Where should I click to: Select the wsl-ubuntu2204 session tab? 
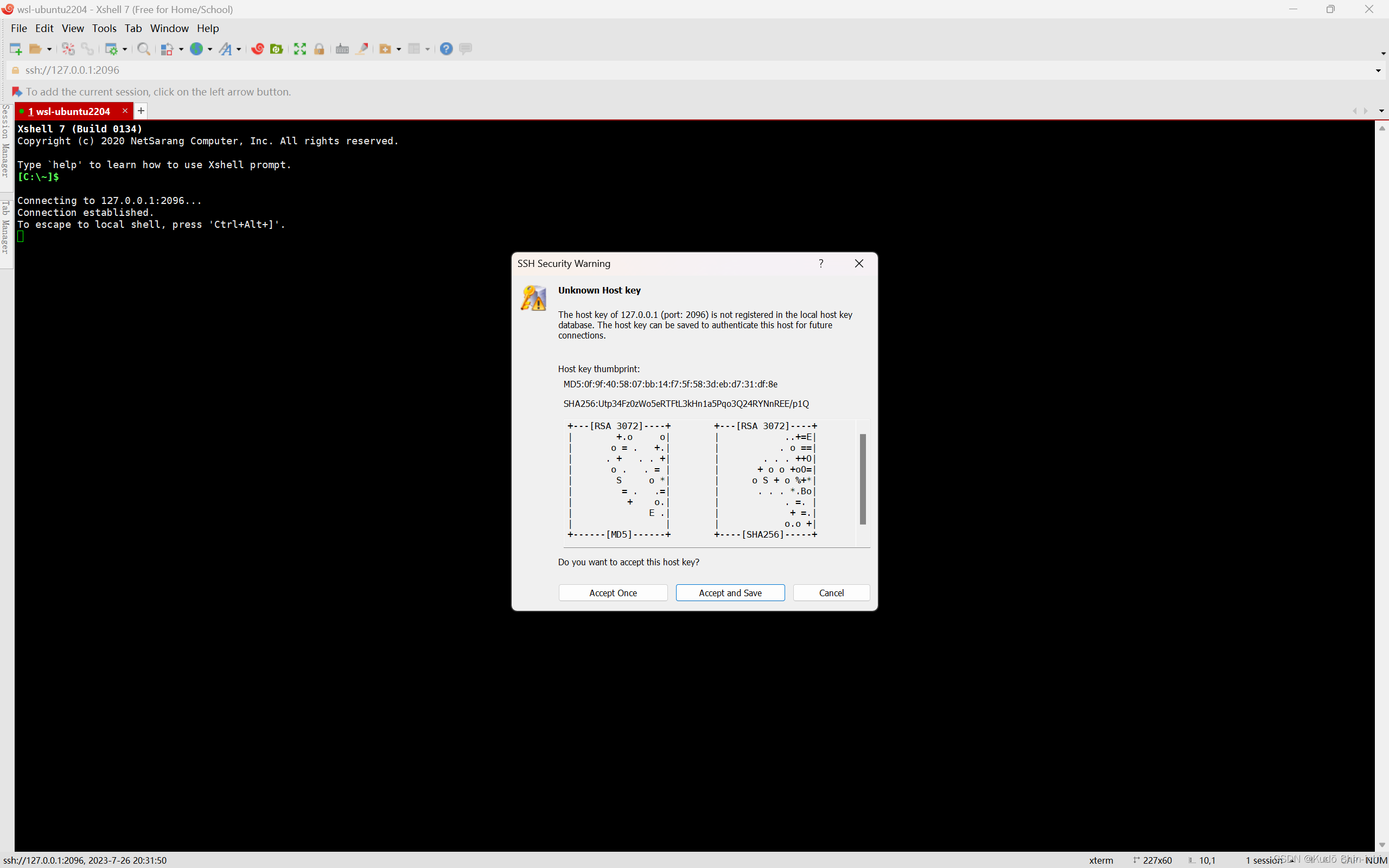[x=72, y=111]
